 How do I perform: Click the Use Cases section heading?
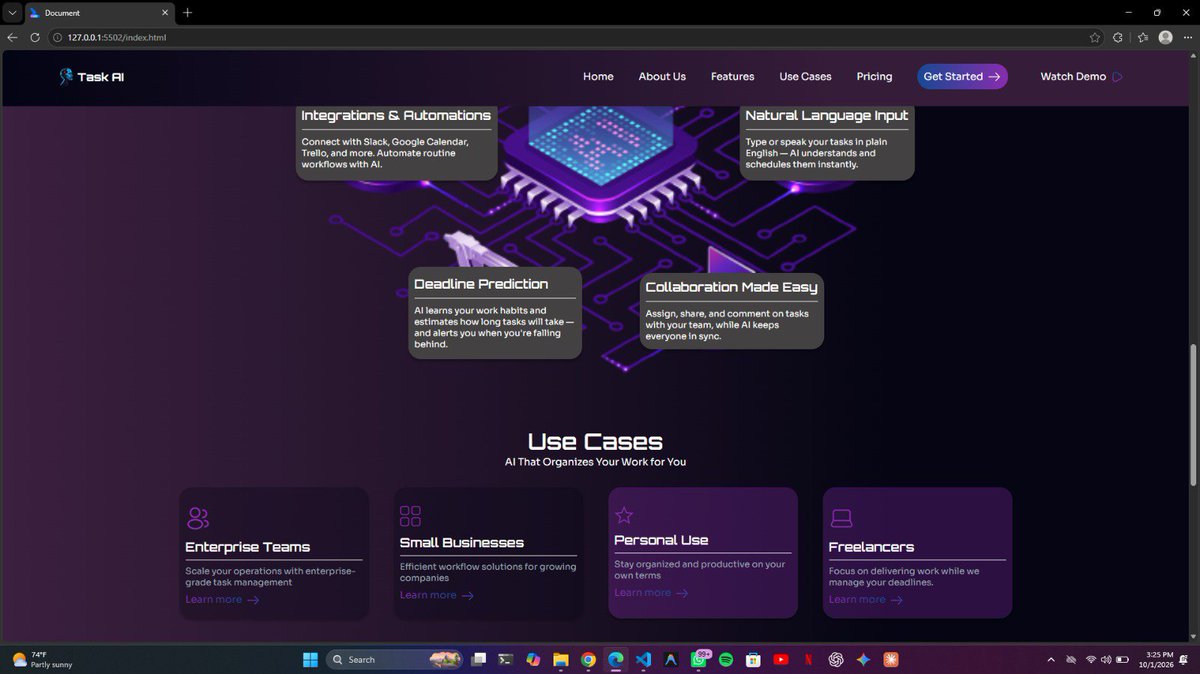(595, 442)
